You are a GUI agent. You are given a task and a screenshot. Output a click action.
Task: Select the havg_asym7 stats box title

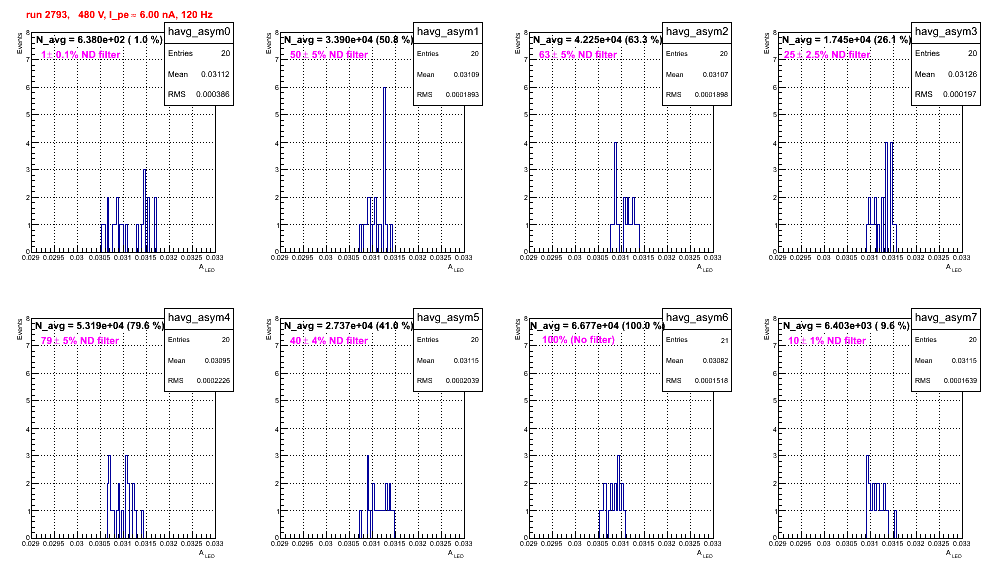(x=946, y=317)
